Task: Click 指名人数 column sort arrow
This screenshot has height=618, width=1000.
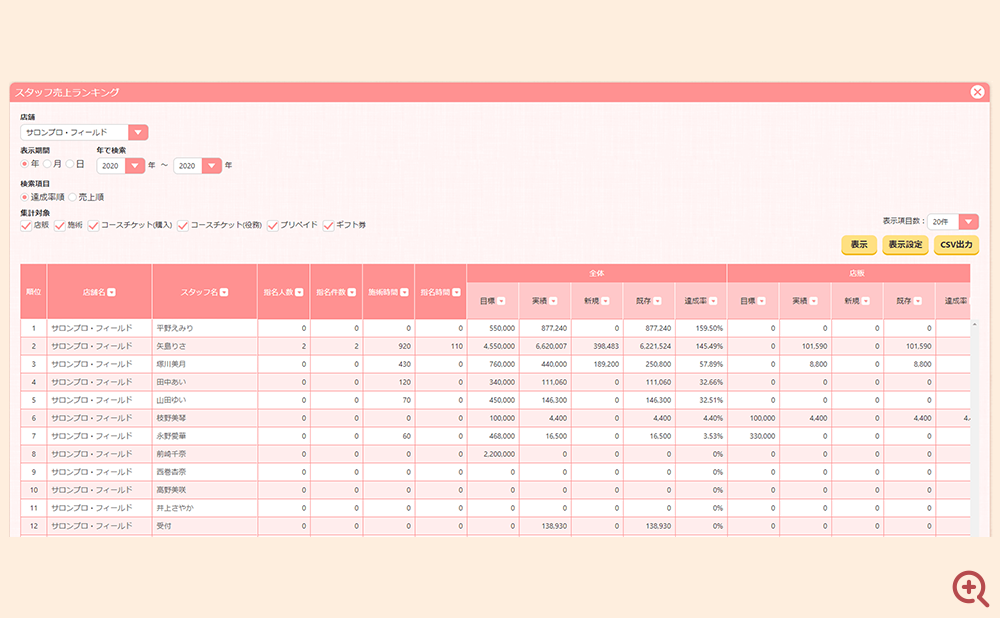Action: tap(299, 292)
